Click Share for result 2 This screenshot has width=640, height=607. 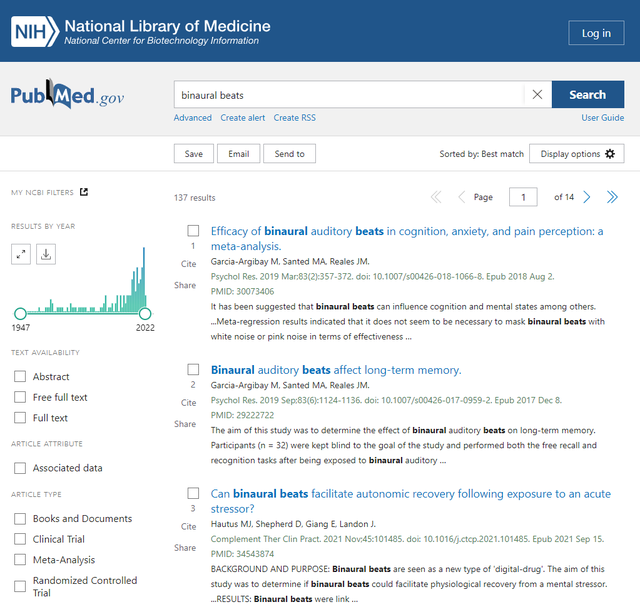(185, 424)
